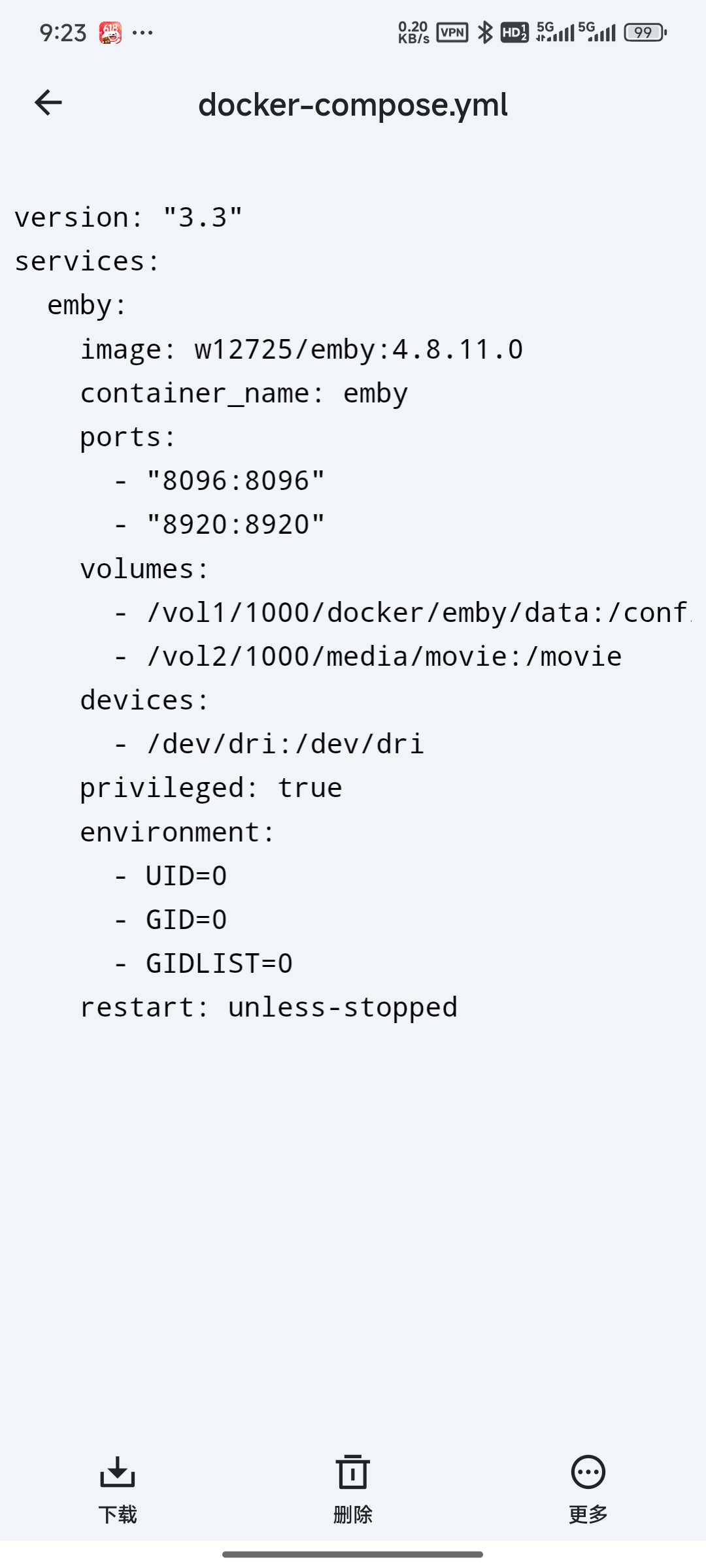This screenshot has width=706, height=1568.
Task: Tap the red 618 notification icon
Action: [110, 33]
